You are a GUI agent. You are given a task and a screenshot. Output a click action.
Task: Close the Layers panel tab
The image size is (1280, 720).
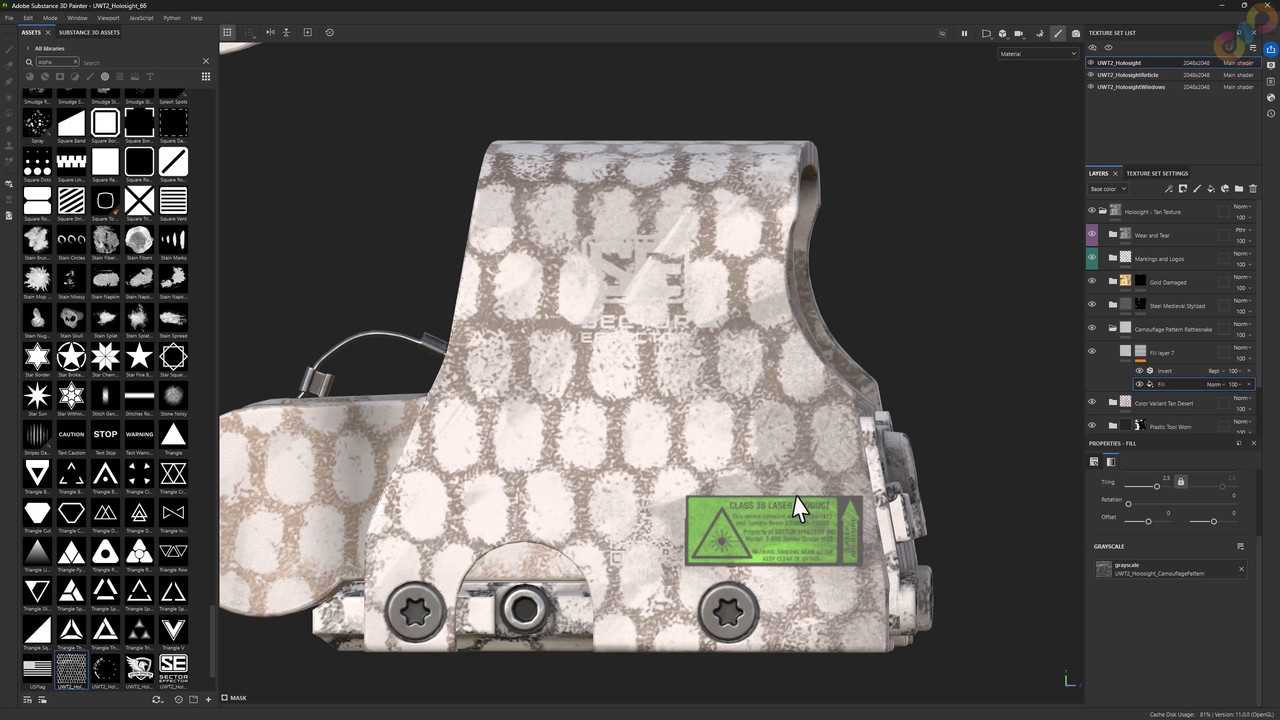(x=1115, y=173)
